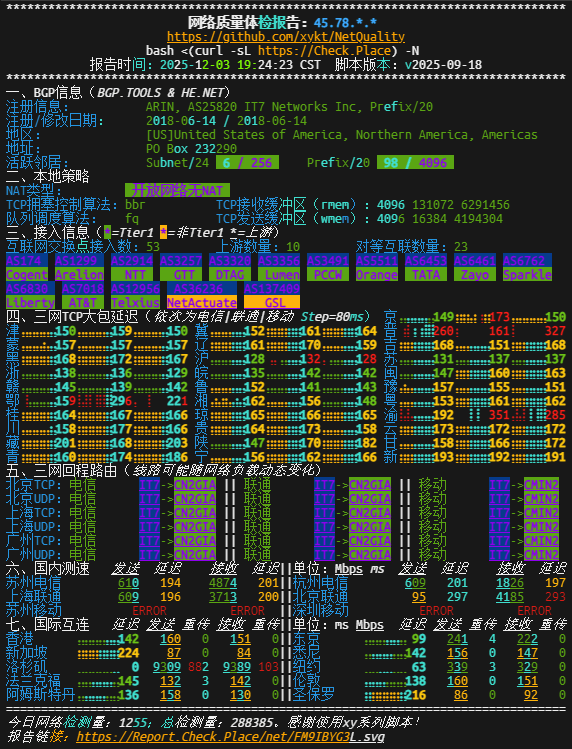Image resolution: width=572 pixels, height=749 pixels.
Task: Click the 9309 send speed value
Action: coord(167,667)
